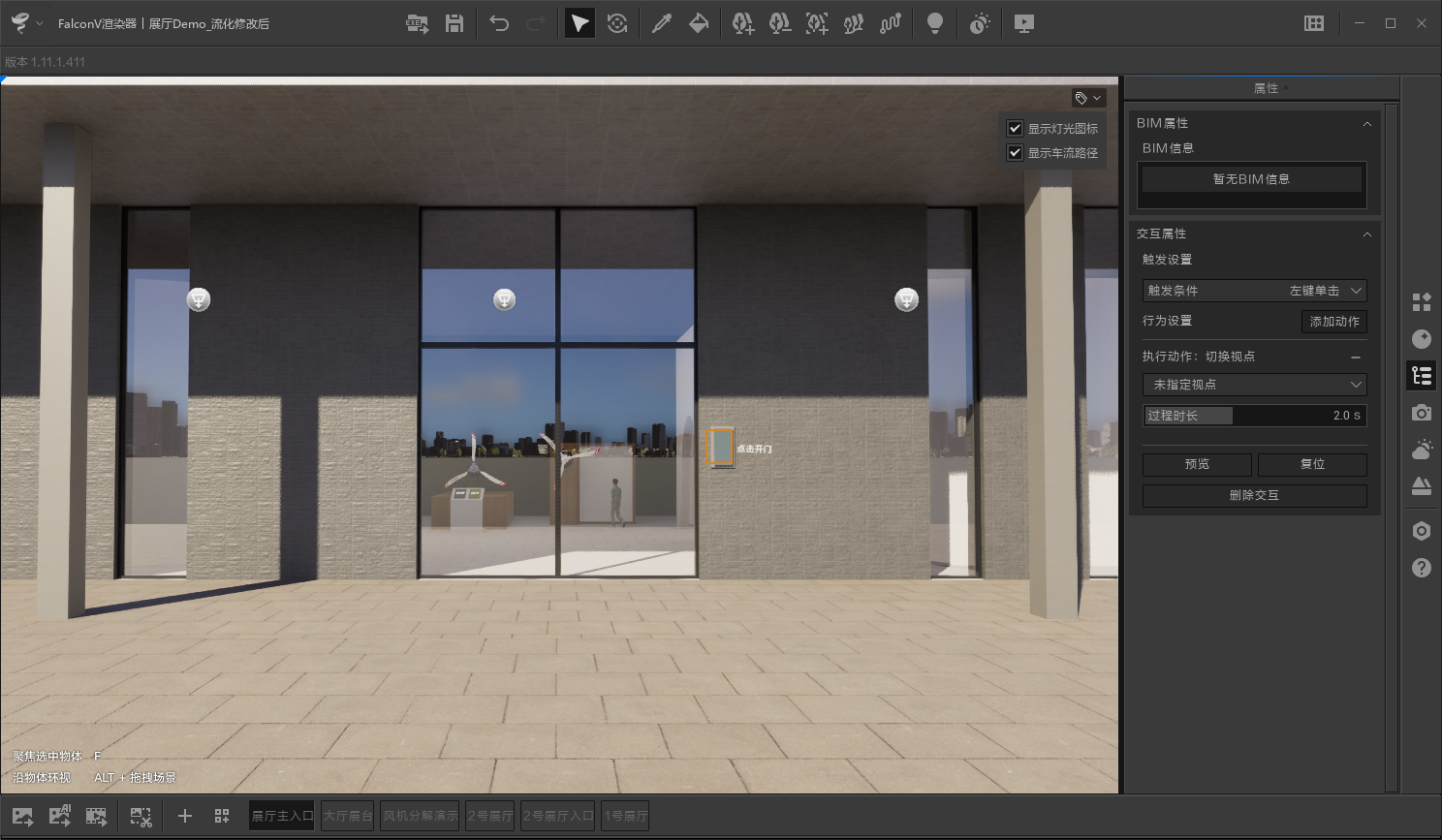The height and width of the screenshot is (840, 1442).
Task: Select the 2号展厅 tab at bottom
Action: coord(489,815)
